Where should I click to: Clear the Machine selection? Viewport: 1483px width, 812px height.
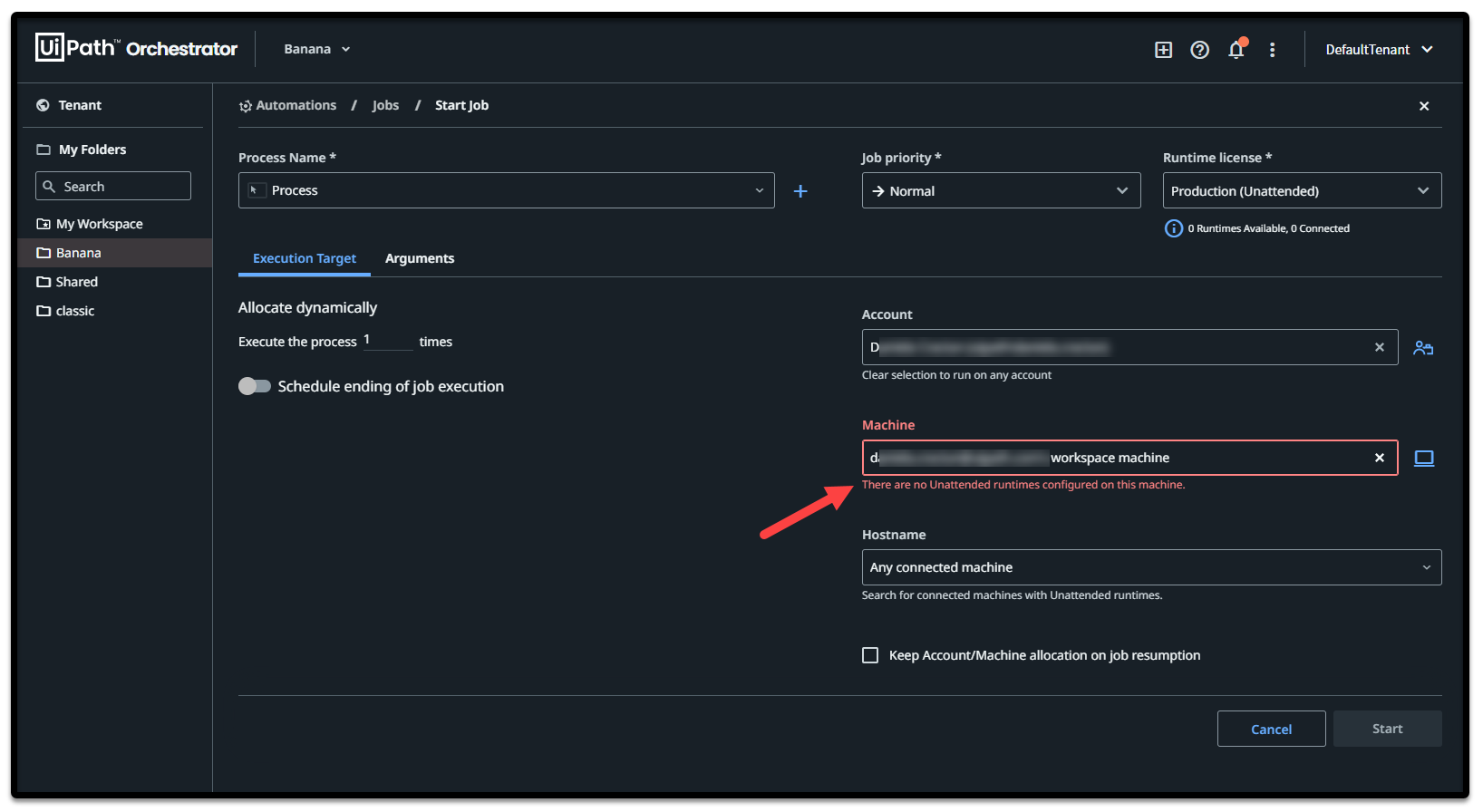(x=1380, y=458)
